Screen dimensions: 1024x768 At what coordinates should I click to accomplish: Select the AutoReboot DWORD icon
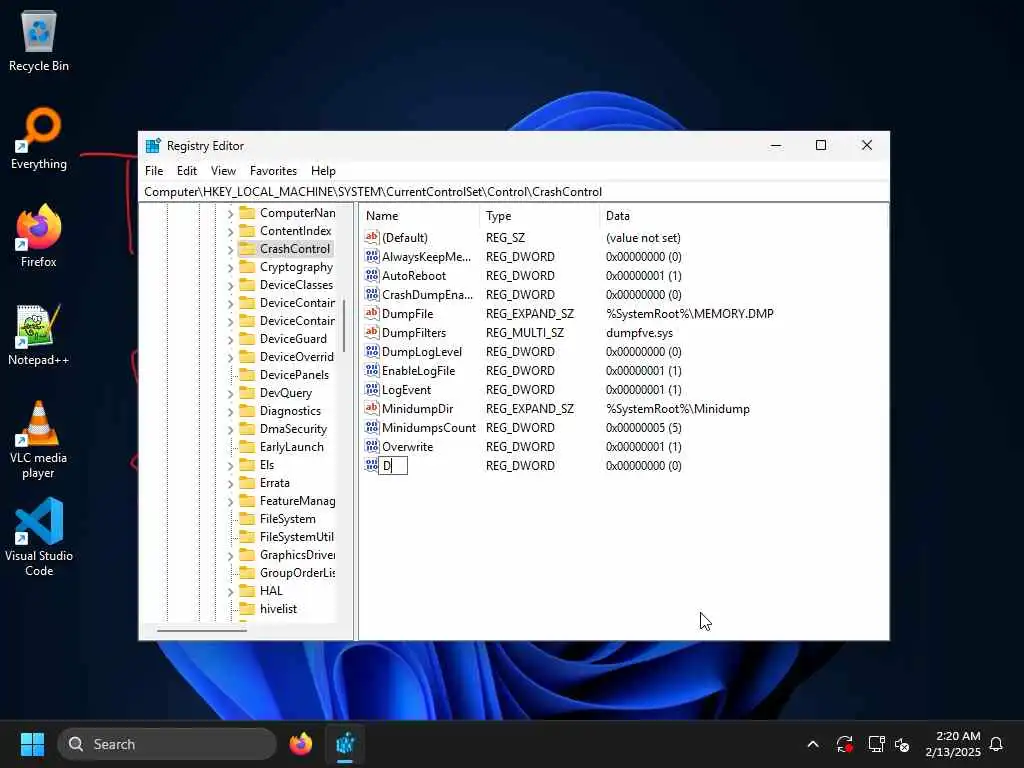pos(372,275)
